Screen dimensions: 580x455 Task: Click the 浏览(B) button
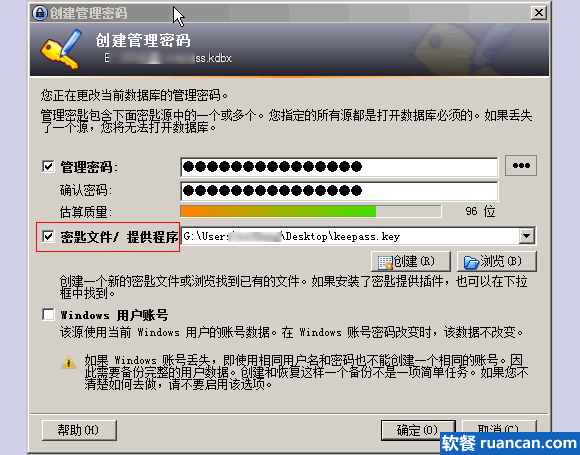tap(496, 262)
